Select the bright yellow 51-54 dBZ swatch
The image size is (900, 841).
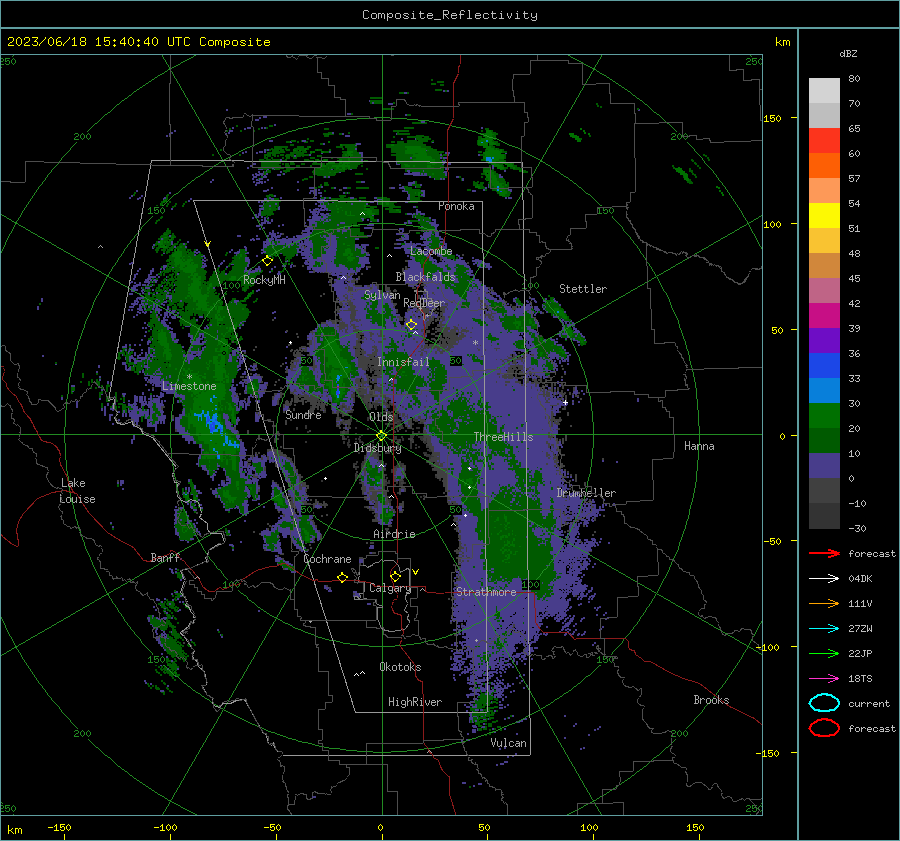coord(824,216)
